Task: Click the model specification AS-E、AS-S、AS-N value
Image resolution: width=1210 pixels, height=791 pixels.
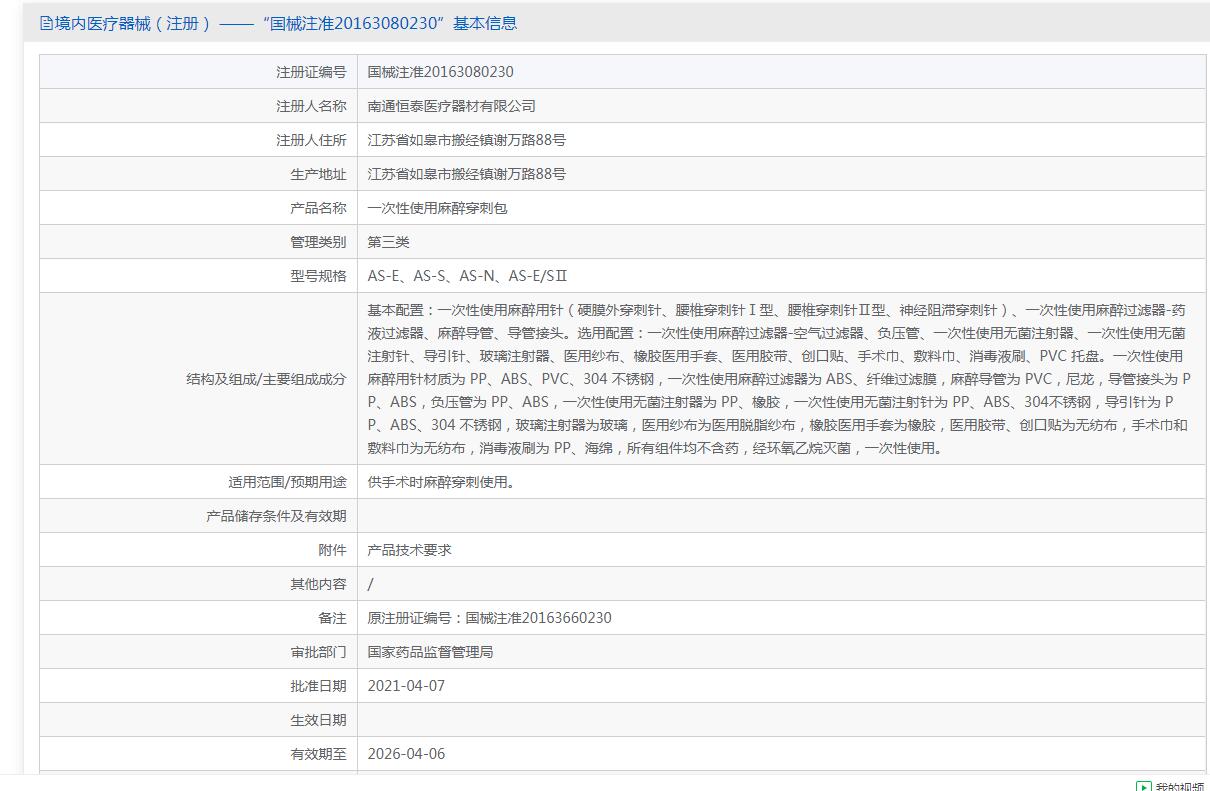Action: [468, 276]
